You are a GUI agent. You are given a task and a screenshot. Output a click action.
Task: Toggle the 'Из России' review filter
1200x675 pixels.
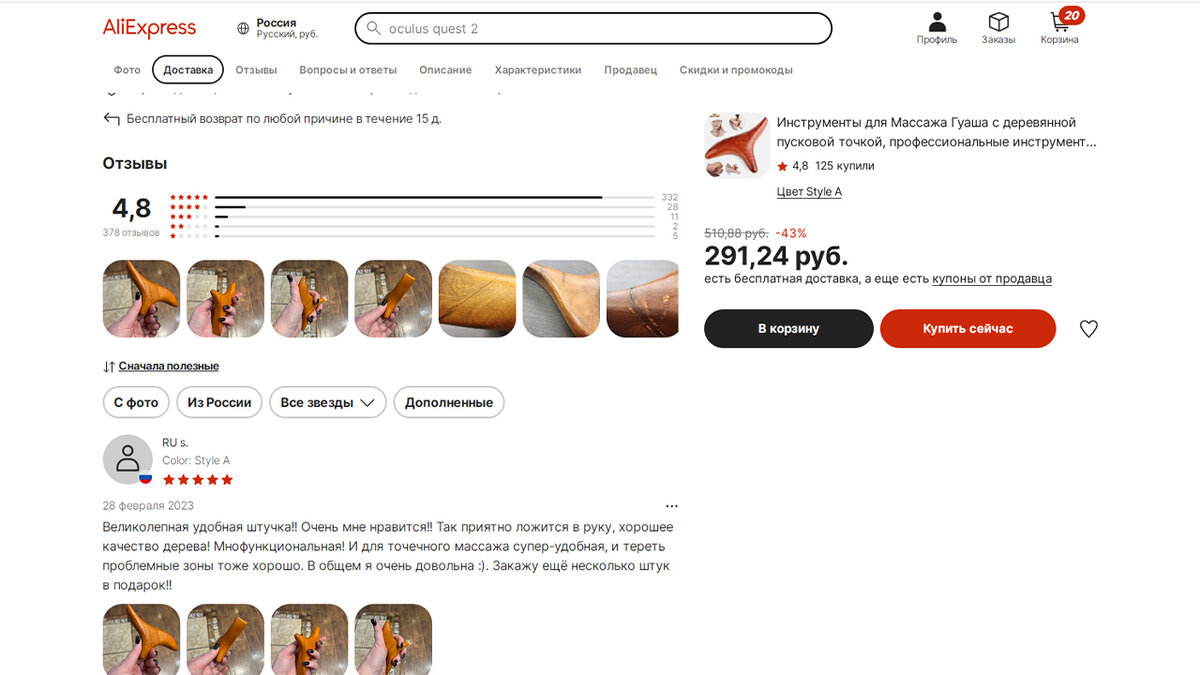(x=219, y=402)
